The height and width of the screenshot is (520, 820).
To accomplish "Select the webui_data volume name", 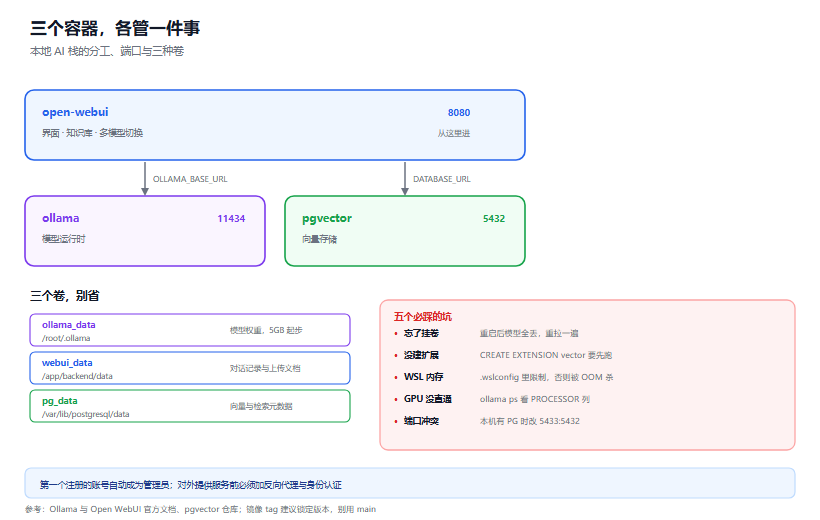I will click(67, 363).
